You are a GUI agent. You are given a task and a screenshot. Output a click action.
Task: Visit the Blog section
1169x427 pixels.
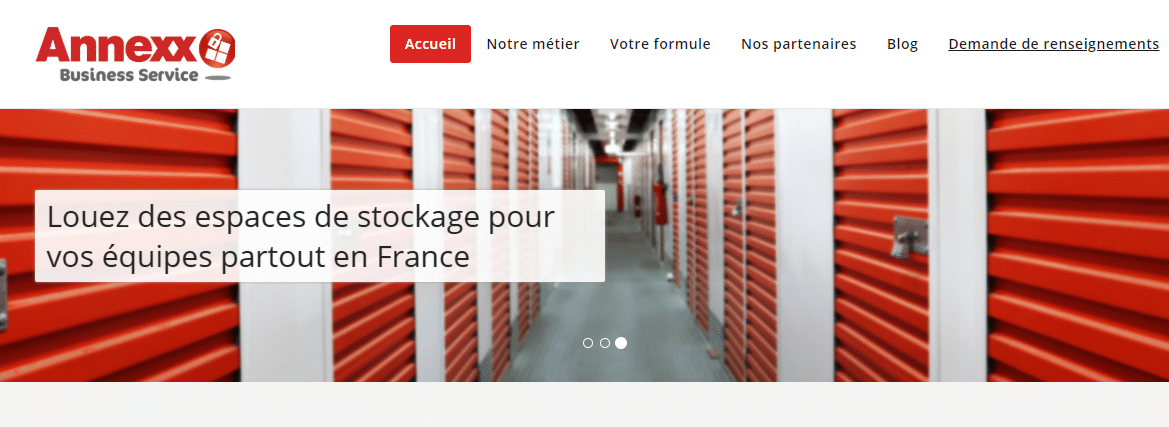click(x=902, y=44)
